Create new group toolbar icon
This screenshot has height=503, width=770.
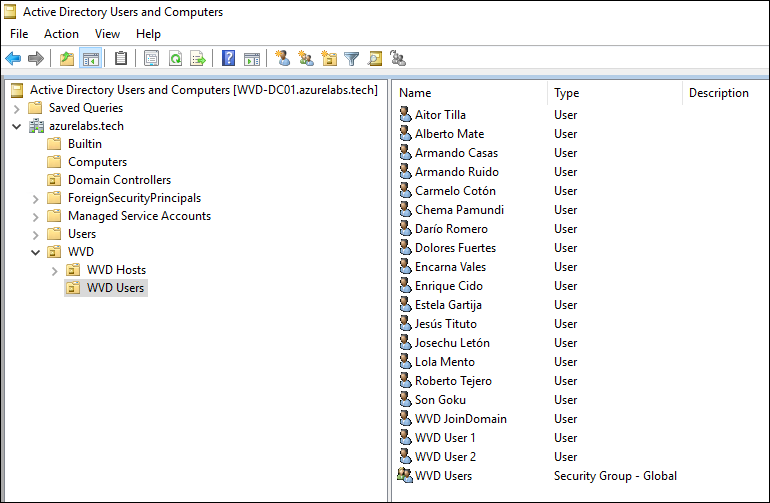tap(306, 59)
